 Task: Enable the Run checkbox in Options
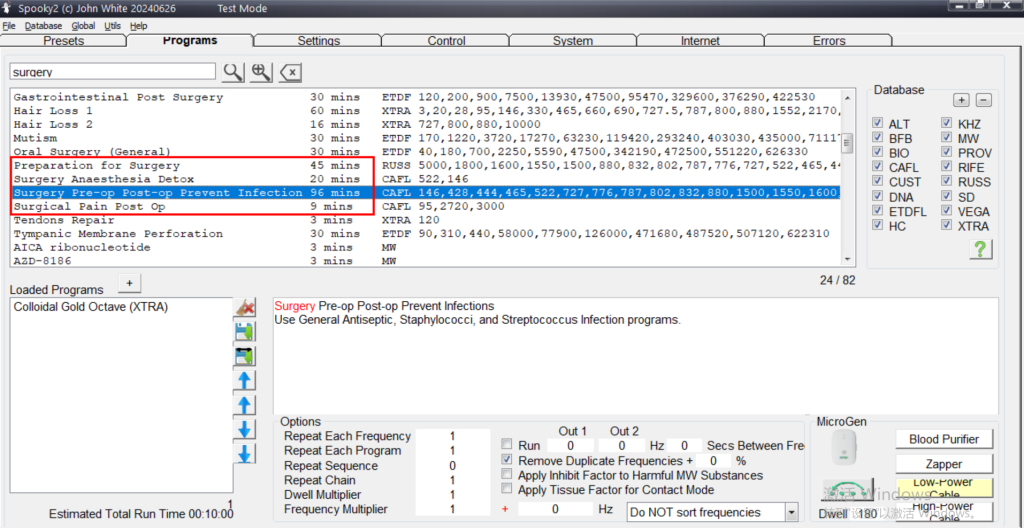[x=506, y=445]
